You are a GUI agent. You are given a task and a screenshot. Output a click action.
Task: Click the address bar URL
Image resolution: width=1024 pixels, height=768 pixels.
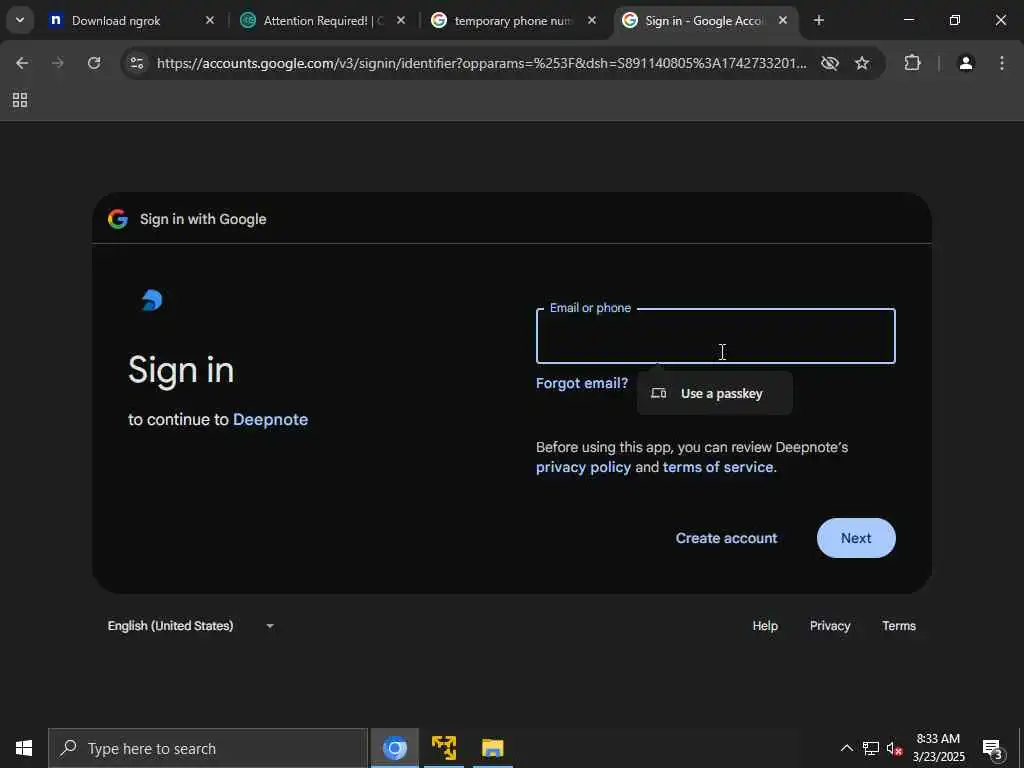click(x=481, y=63)
